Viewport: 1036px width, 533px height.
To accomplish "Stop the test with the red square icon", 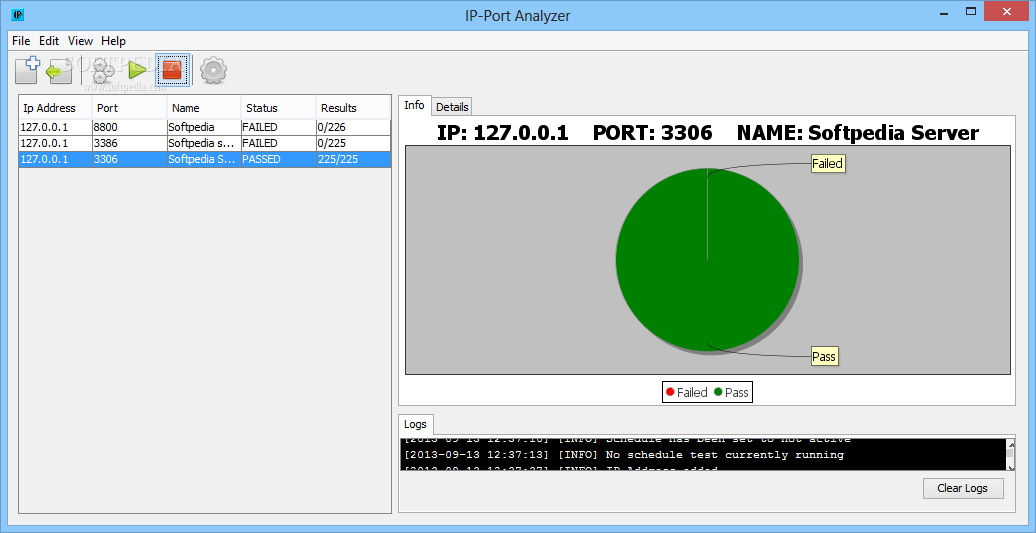I will point(172,70).
